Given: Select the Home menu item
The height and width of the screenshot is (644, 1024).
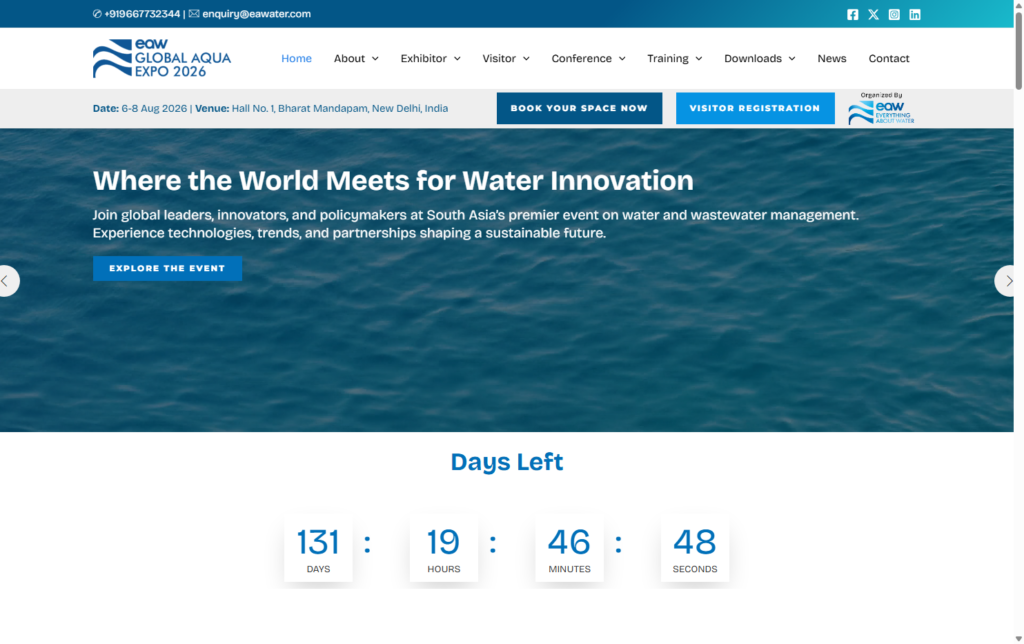Looking at the screenshot, I should (x=296, y=59).
